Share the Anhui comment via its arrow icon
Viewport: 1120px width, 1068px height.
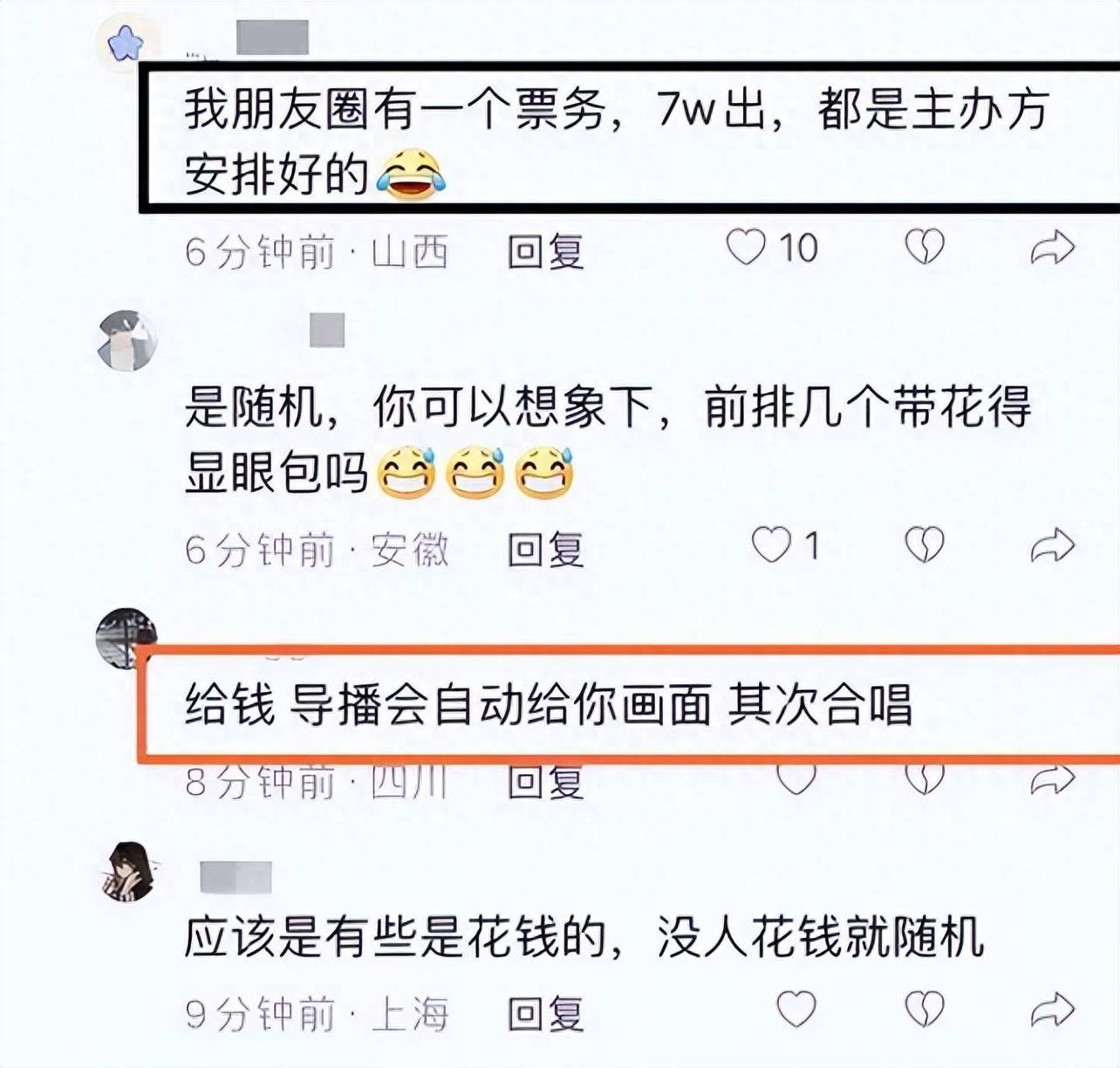point(1053,545)
